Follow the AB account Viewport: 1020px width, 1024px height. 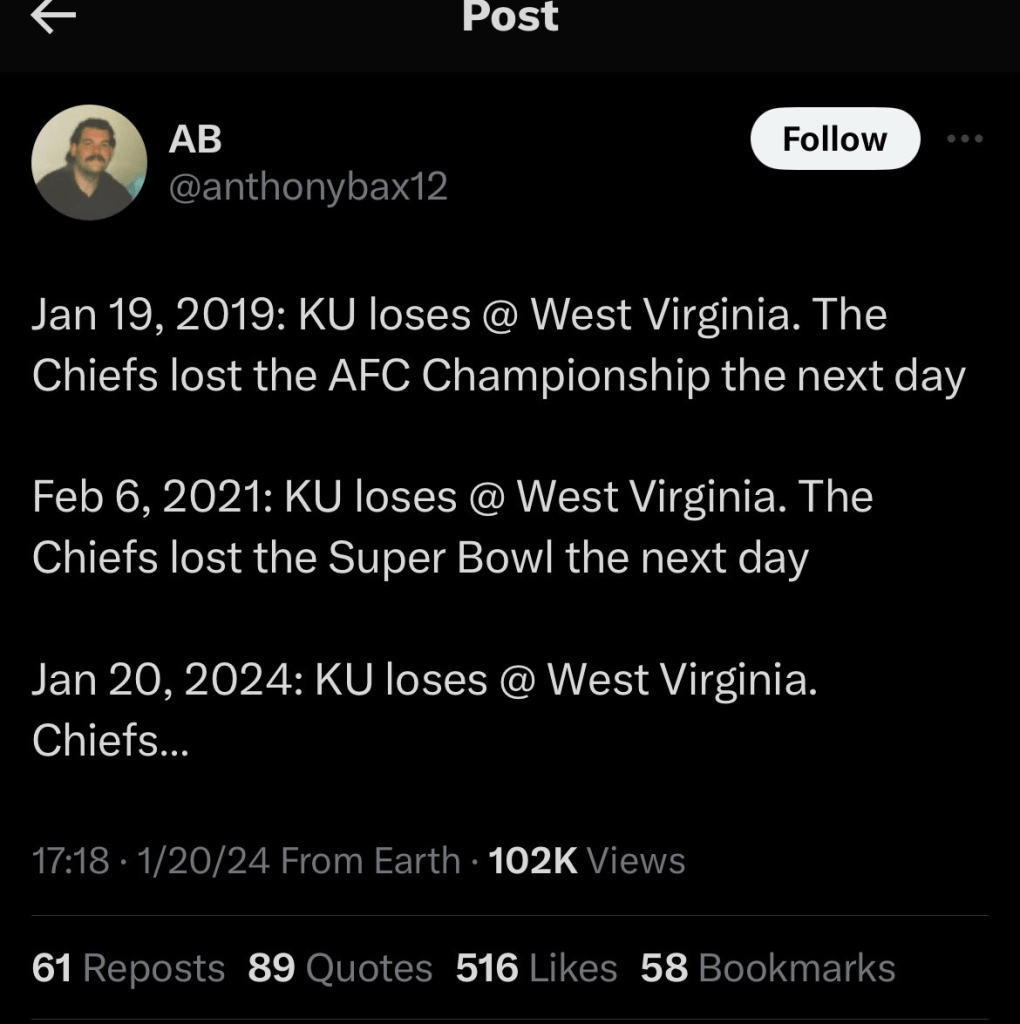834,139
